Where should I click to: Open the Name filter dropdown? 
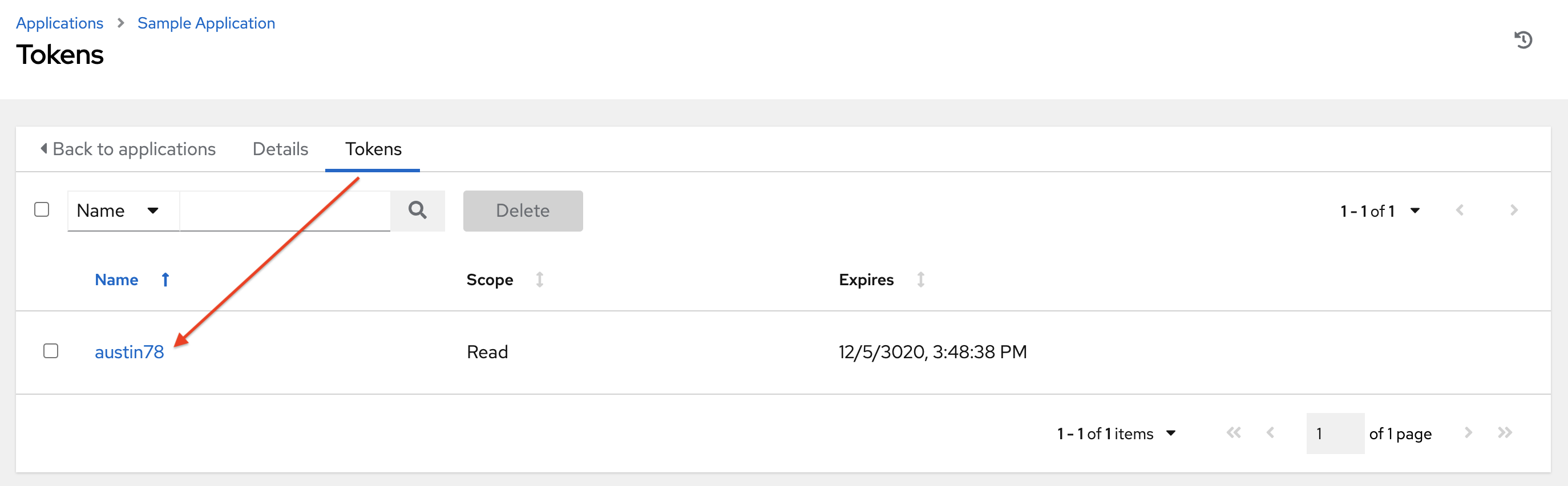point(122,210)
